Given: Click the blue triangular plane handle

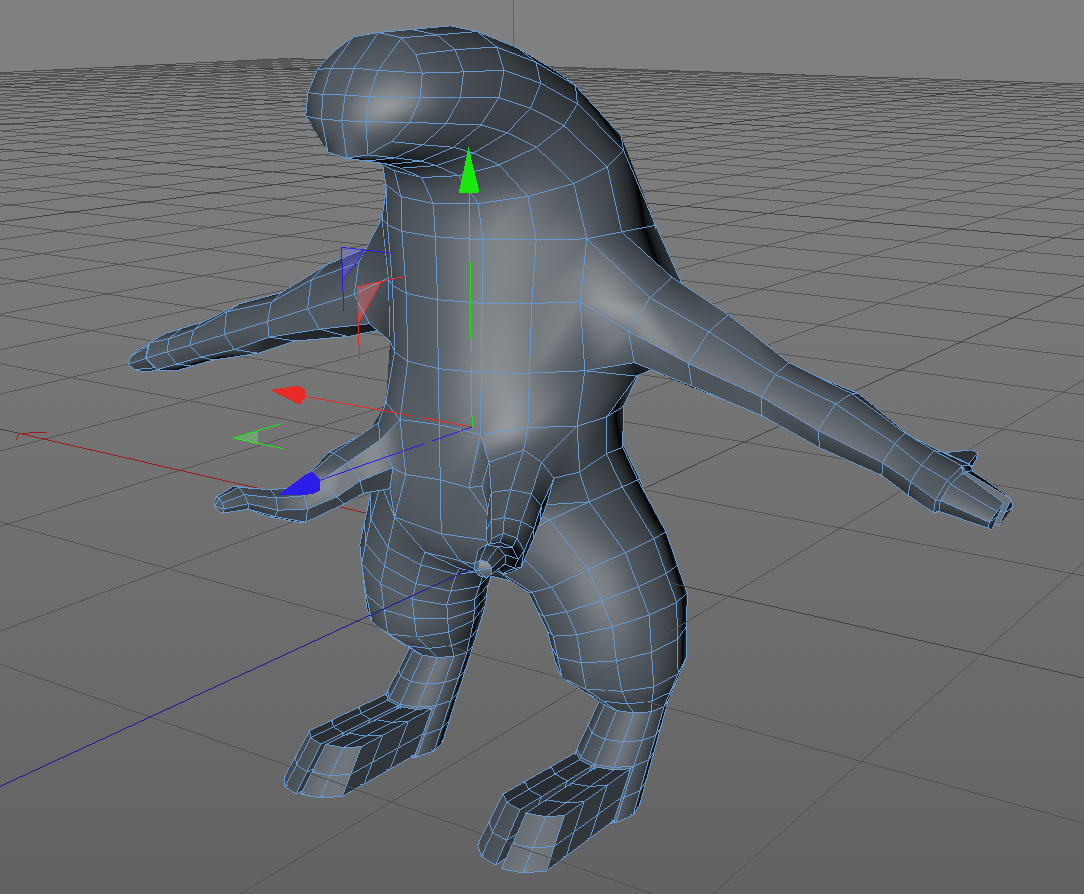Looking at the screenshot, I should point(353,263).
